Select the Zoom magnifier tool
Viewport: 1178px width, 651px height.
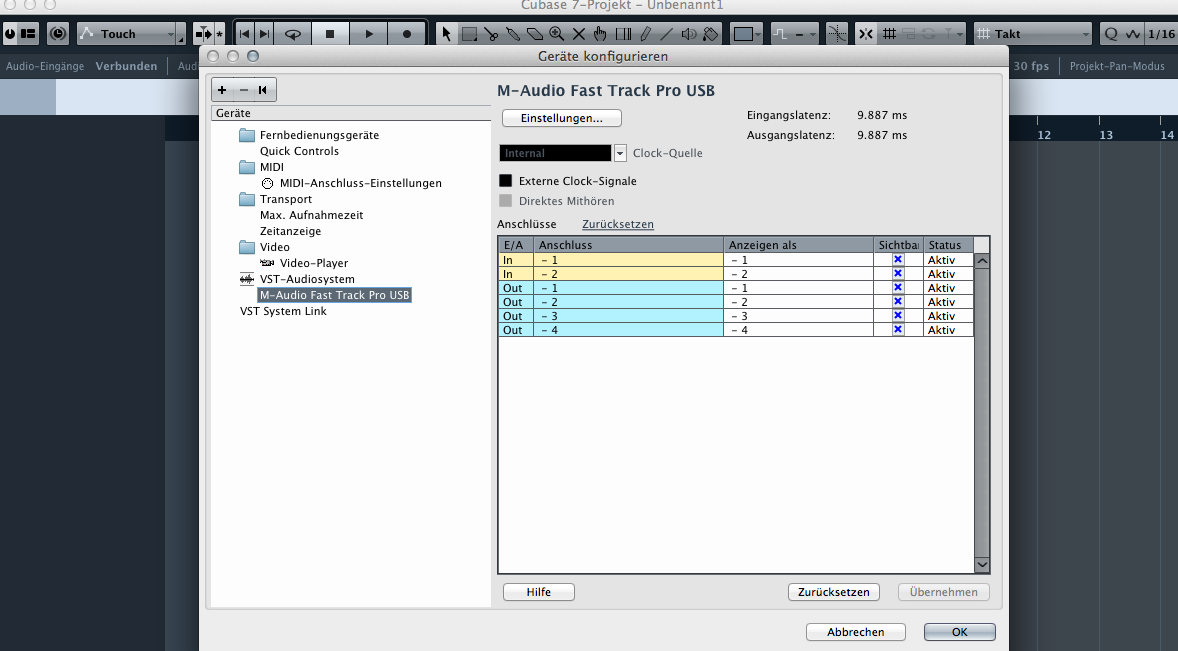(557, 34)
